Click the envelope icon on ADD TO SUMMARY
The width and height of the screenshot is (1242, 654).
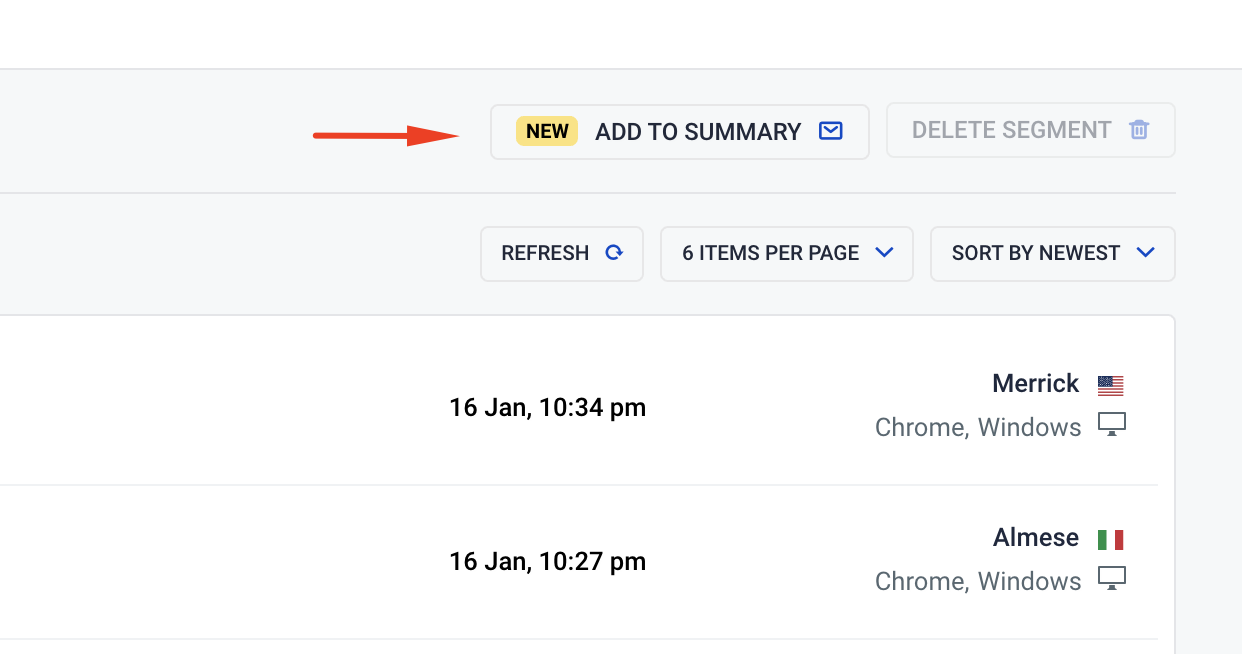(x=830, y=131)
